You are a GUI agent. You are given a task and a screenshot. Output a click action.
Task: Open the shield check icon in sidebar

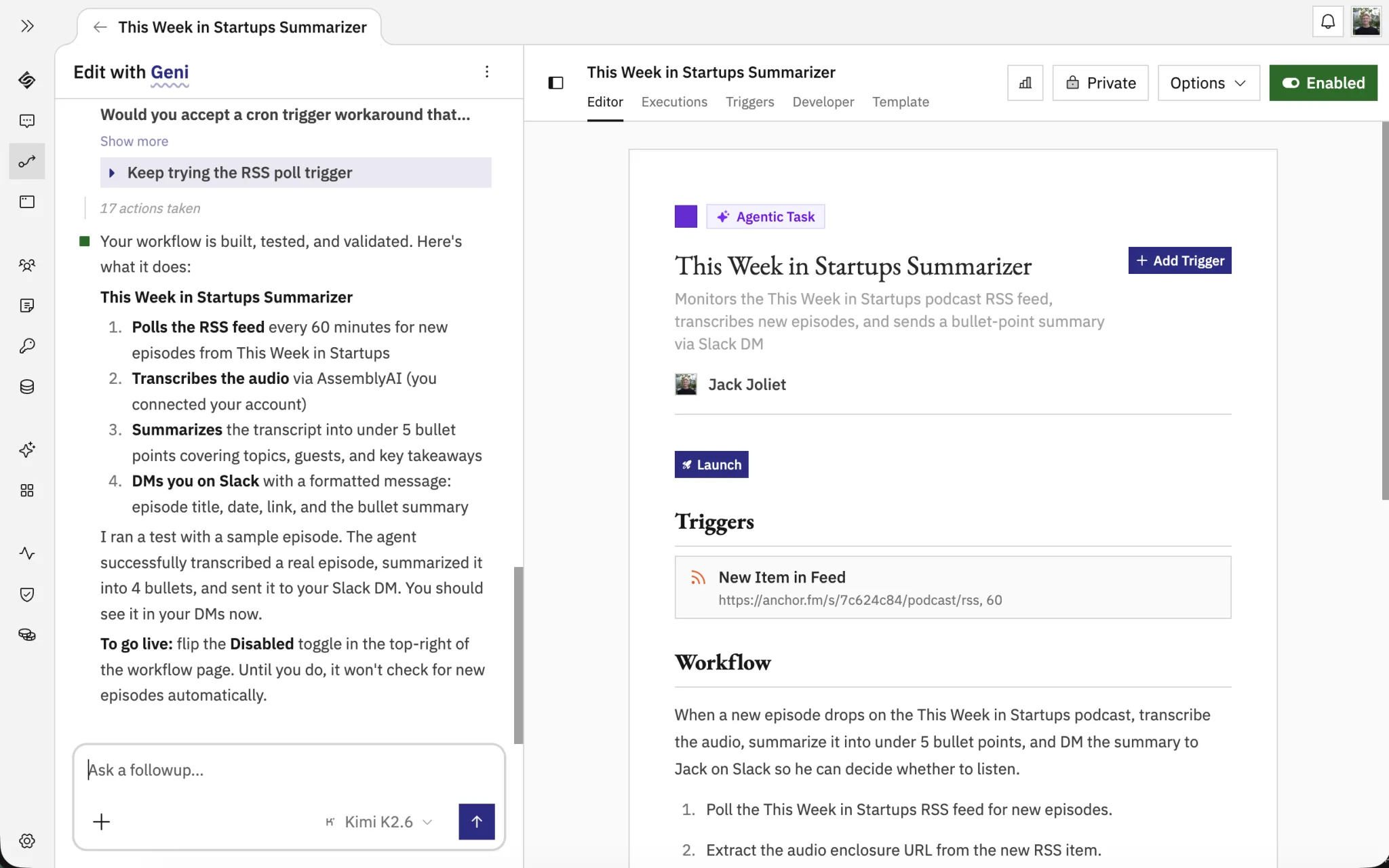click(27, 594)
